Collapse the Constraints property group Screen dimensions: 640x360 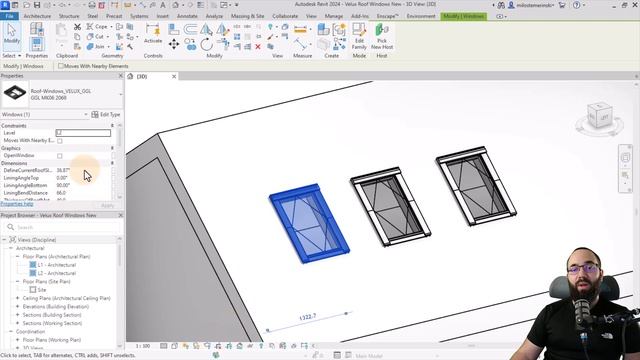point(113,126)
